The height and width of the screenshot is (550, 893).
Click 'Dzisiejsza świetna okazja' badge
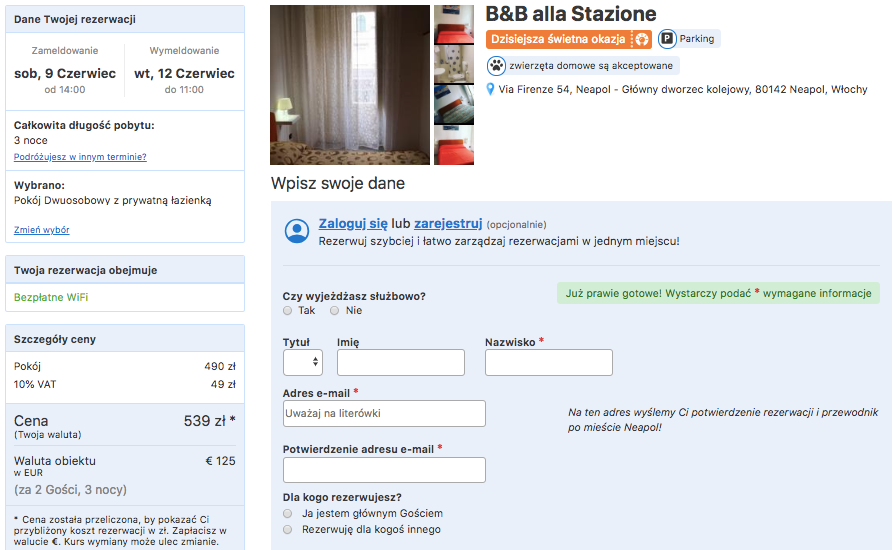pos(569,39)
